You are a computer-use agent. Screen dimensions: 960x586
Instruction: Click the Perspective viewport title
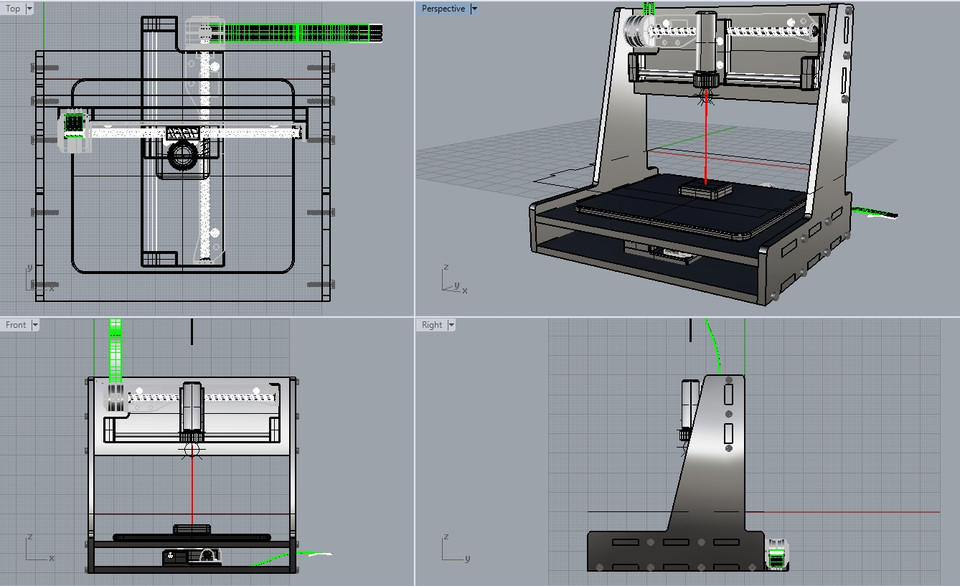[443, 8]
